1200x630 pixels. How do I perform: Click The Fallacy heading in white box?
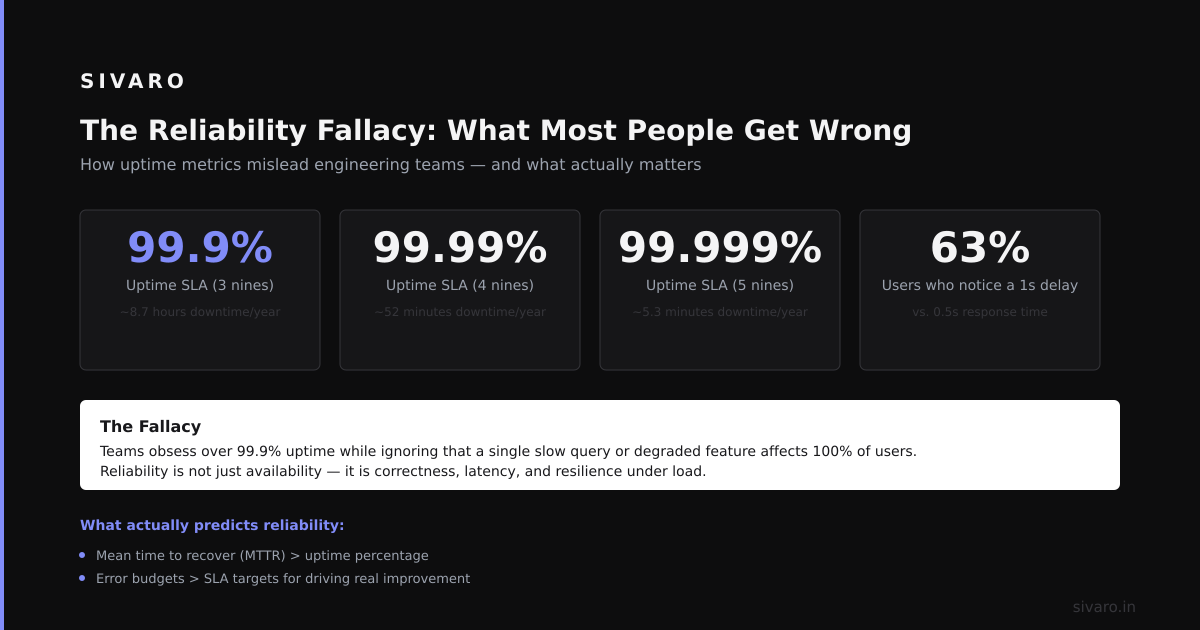(x=150, y=427)
